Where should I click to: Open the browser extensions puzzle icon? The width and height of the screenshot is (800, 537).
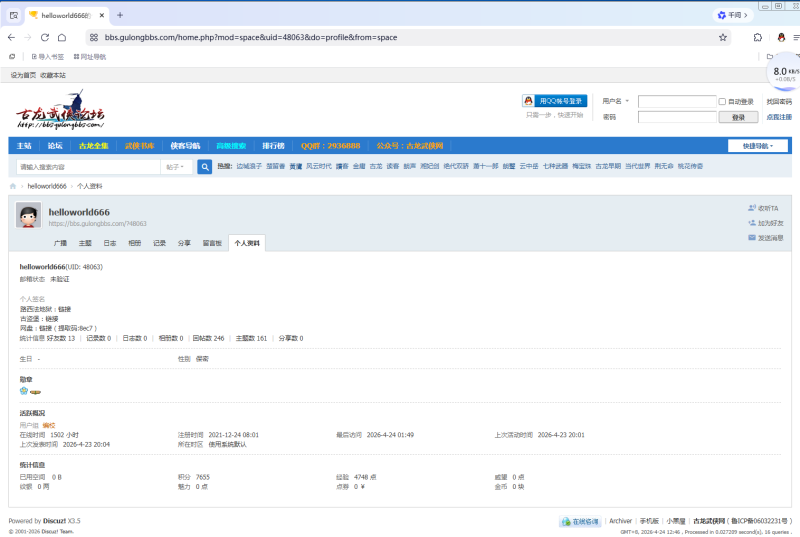coord(758,37)
